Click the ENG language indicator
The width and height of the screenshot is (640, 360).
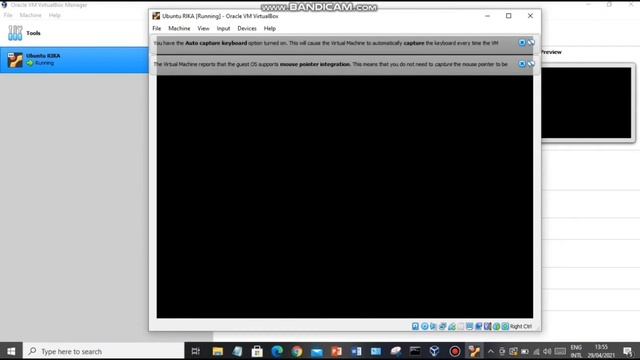tap(576, 347)
